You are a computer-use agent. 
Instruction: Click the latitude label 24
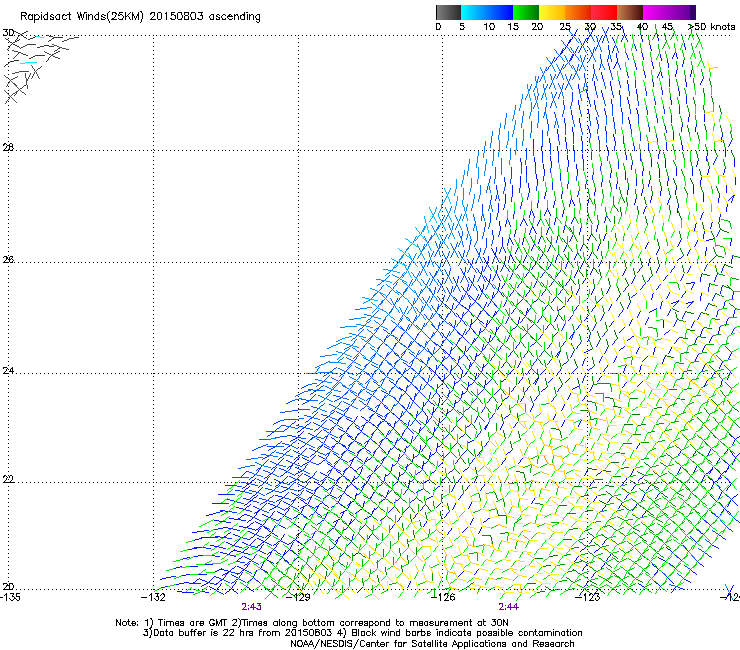[x=8, y=371]
